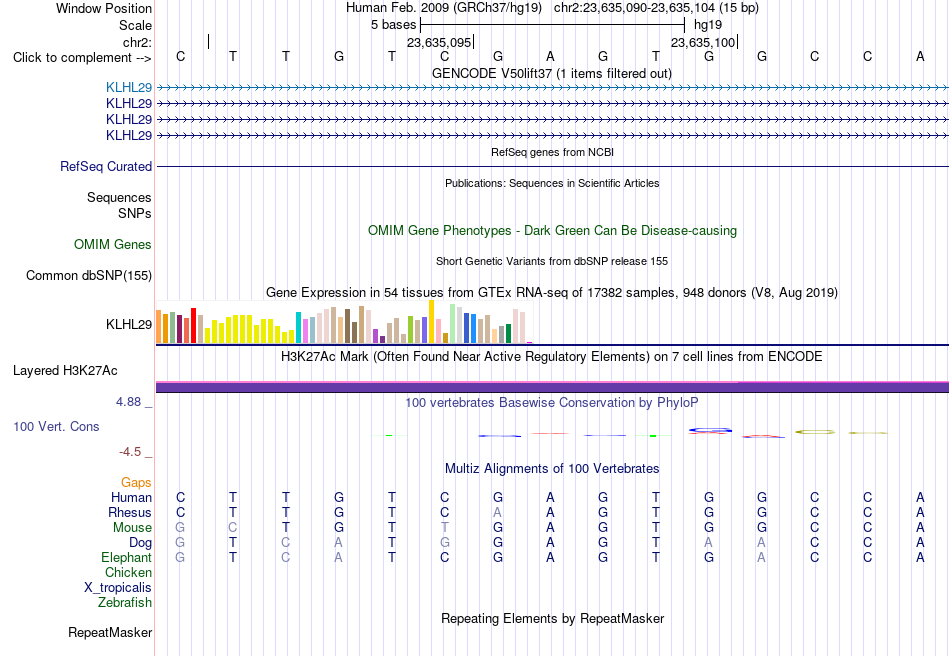Image resolution: width=950 pixels, height=656 pixels.
Task: Click the GTEx Gene Expression track title
Action: pyautogui.click(x=551, y=293)
